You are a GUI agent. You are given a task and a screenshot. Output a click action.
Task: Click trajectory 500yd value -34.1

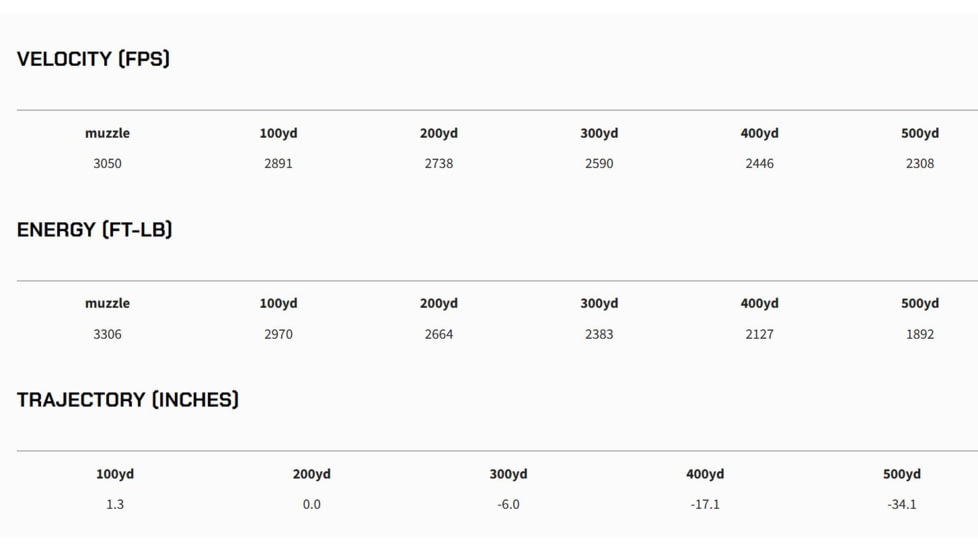pyautogui.click(x=901, y=504)
